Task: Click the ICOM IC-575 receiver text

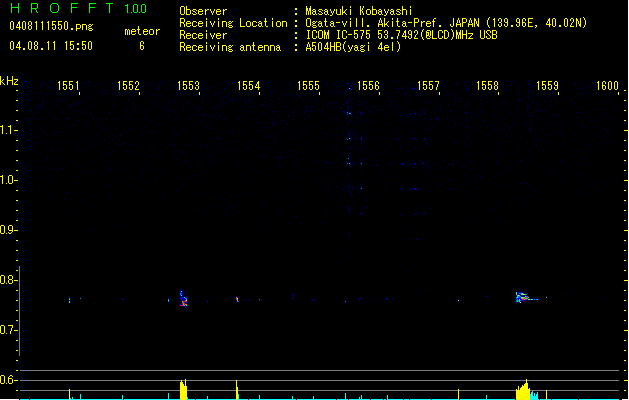Action: click(x=402, y=35)
